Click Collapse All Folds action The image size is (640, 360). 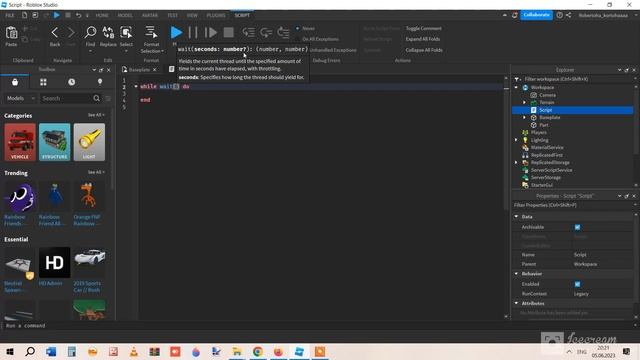[424, 50]
